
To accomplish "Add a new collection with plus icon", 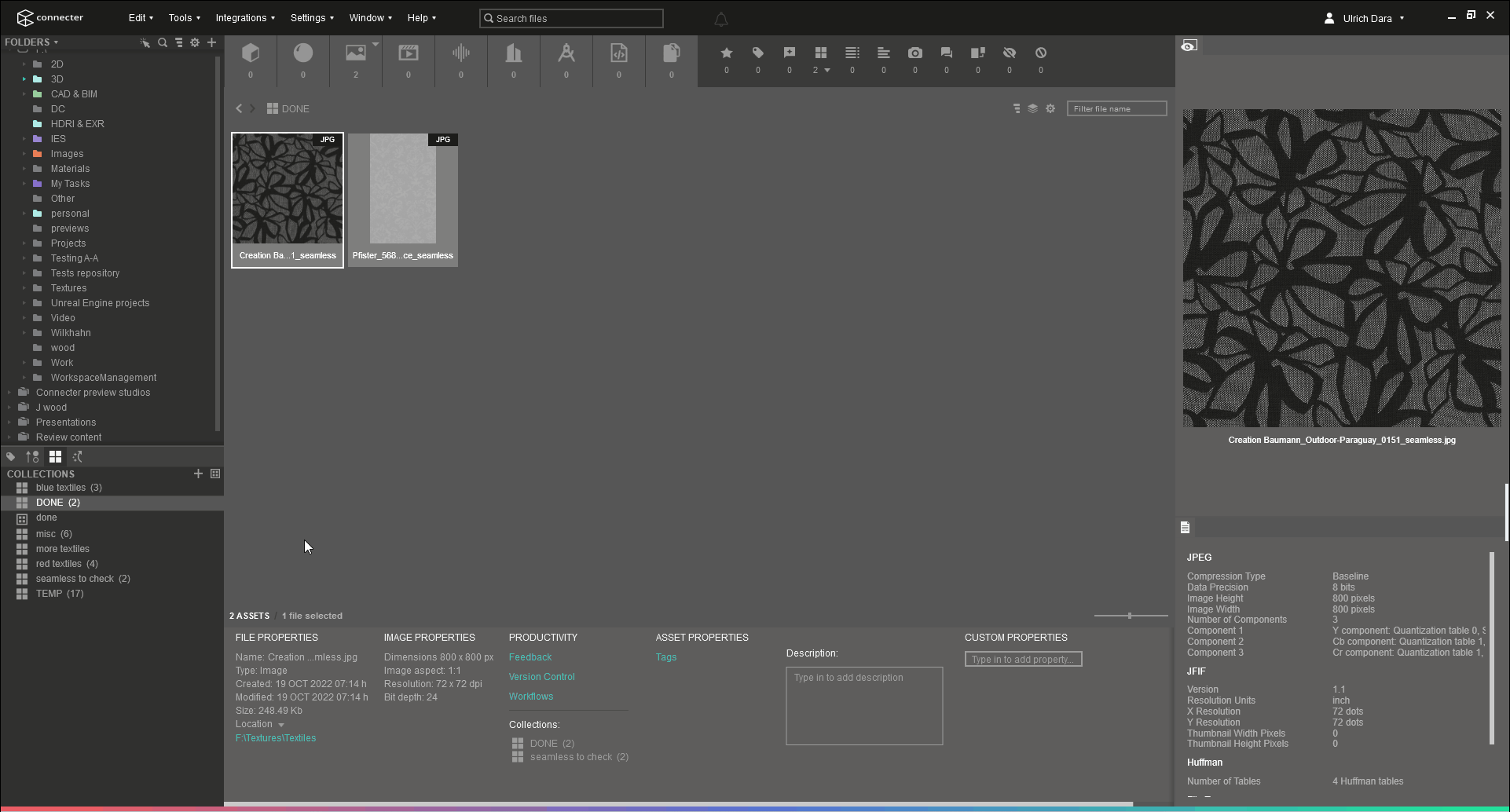I will pos(198,474).
